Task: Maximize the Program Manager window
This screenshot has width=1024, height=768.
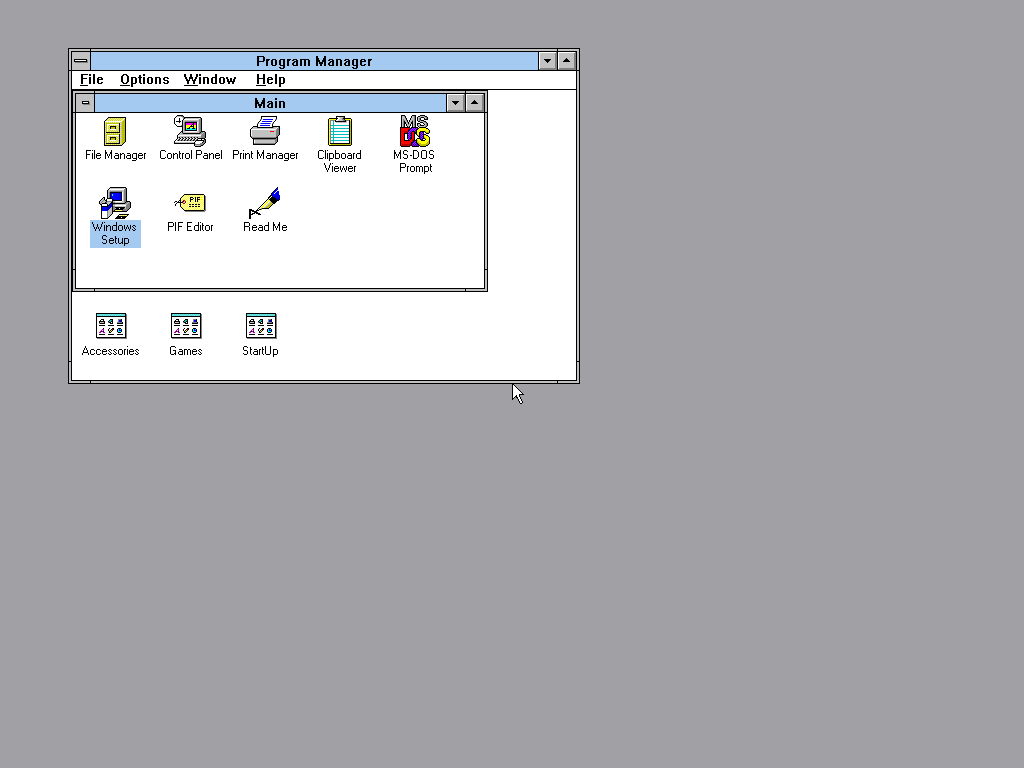Action: pyautogui.click(x=565, y=60)
